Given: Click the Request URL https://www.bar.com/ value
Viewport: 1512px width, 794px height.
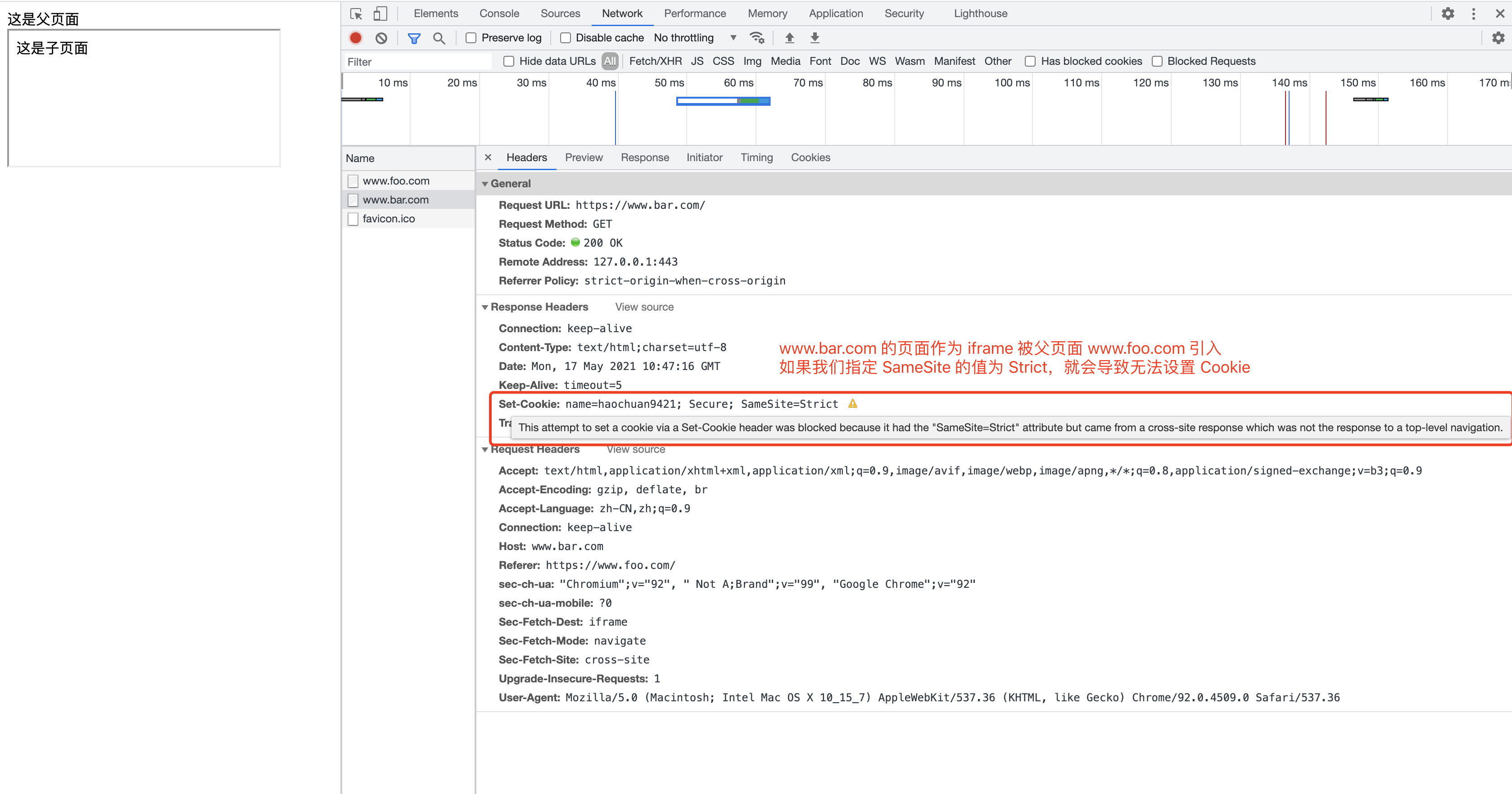Looking at the screenshot, I should [x=640, y=205].
